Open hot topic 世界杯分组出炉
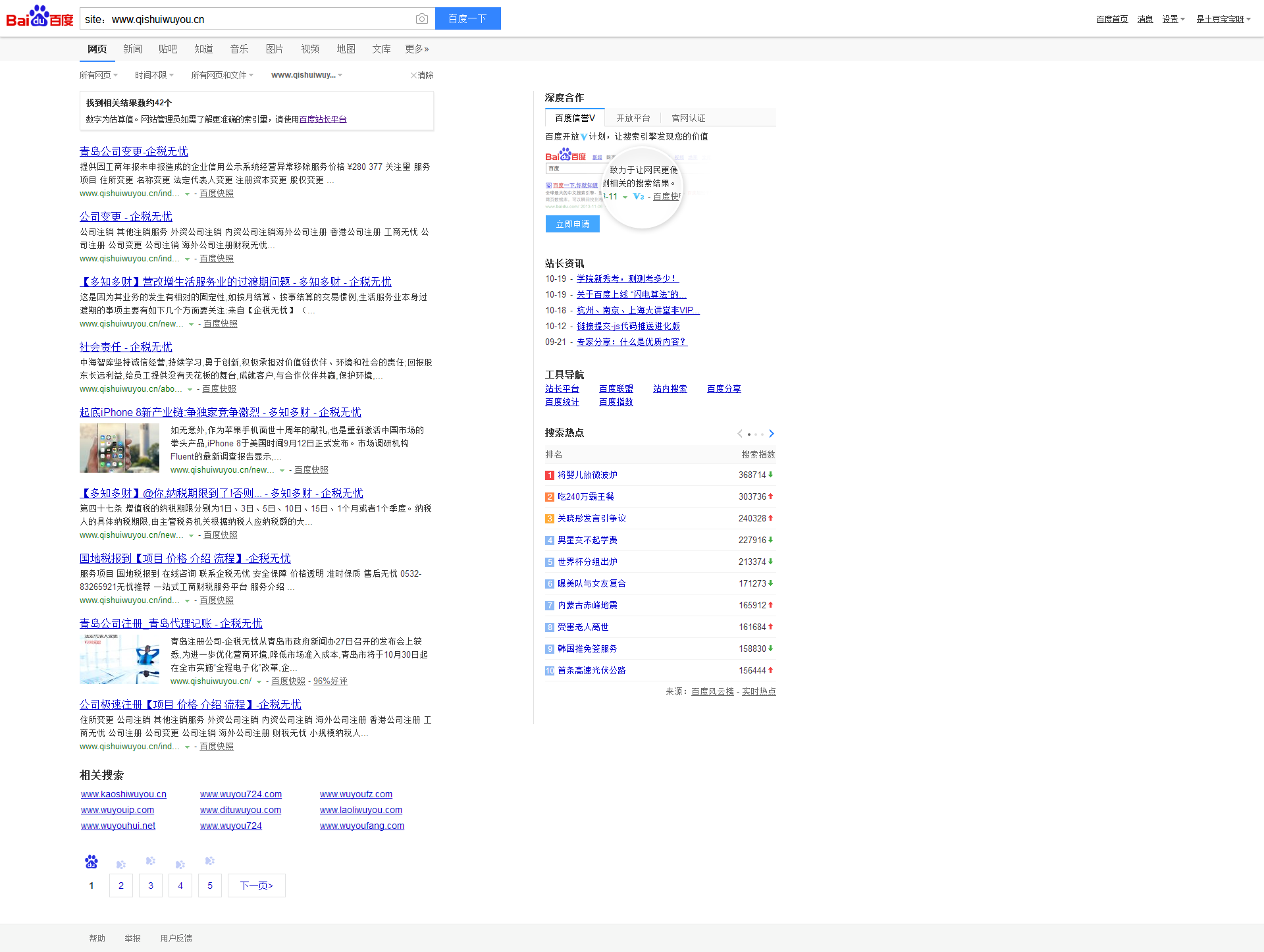Image resolution: width=1264 pixels, height=952 pixels. tap(587, 562)
